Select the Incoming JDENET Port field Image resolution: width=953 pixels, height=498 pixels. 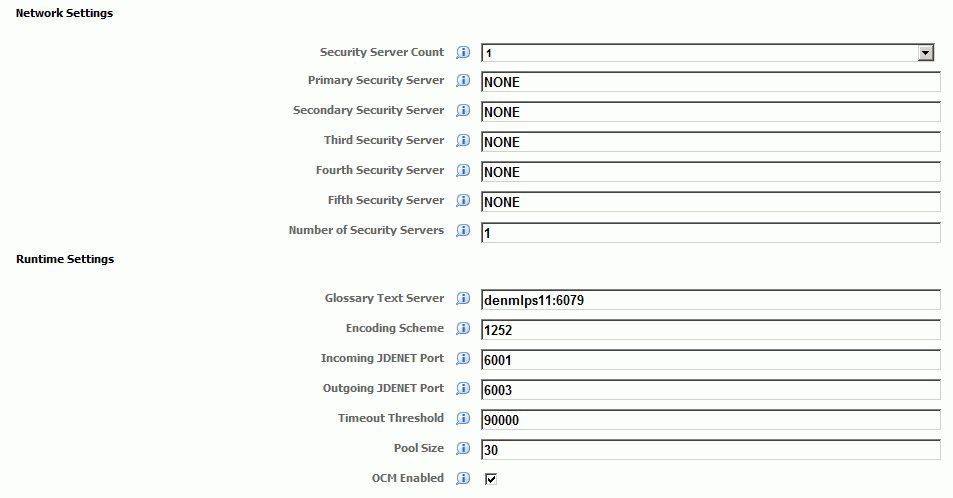point(710,360)
